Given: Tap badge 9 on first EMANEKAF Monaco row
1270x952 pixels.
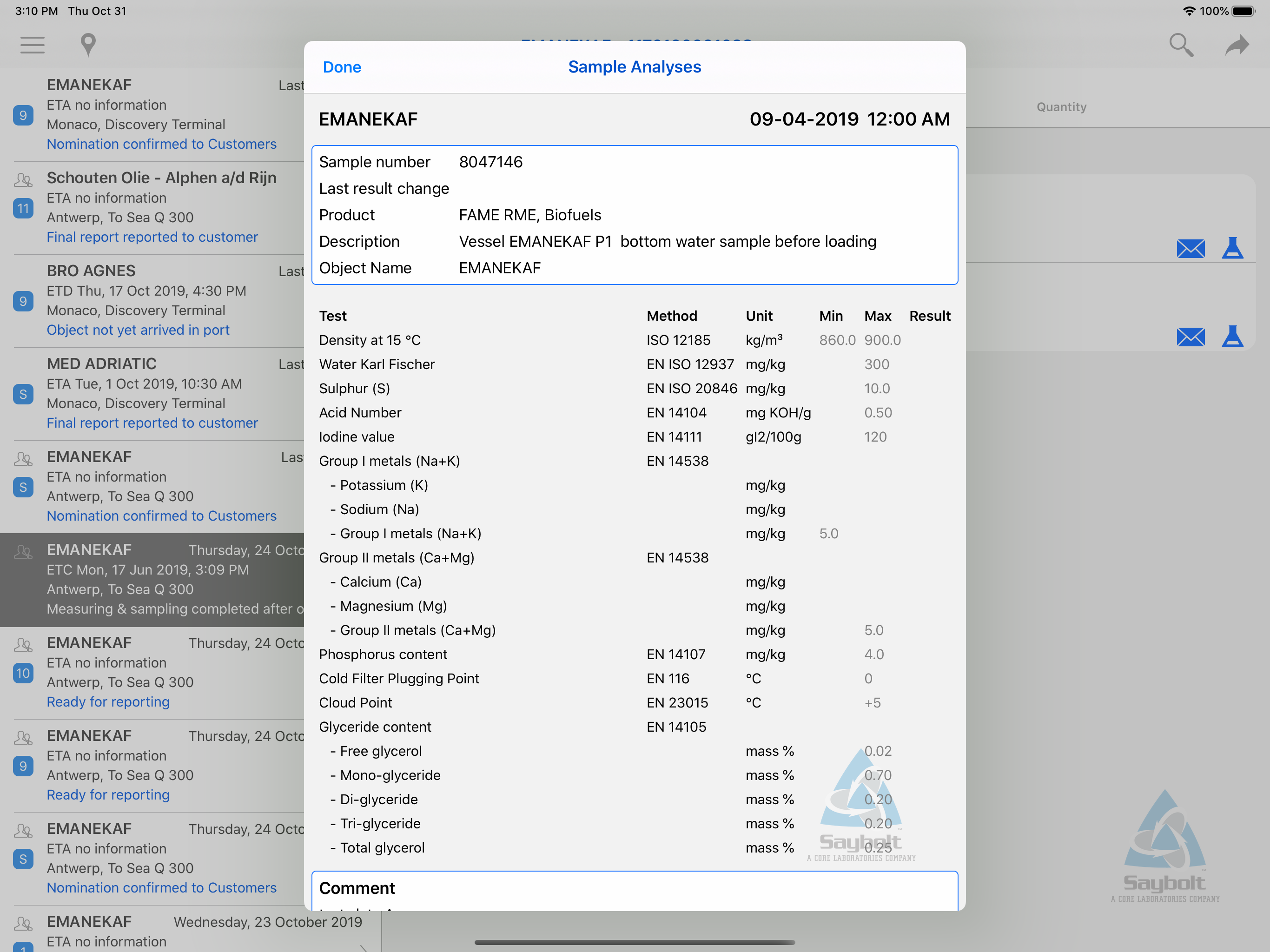Looking at the screenshot, I should click(x=23, y=115).
